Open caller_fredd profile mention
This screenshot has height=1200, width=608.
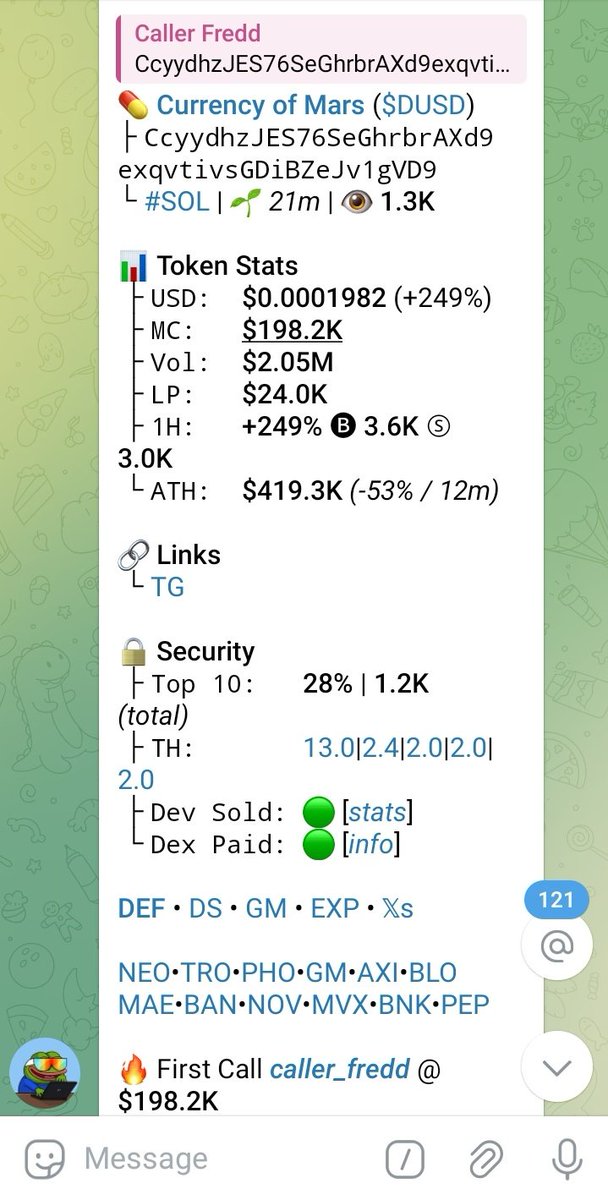(x=340, y=1069)
